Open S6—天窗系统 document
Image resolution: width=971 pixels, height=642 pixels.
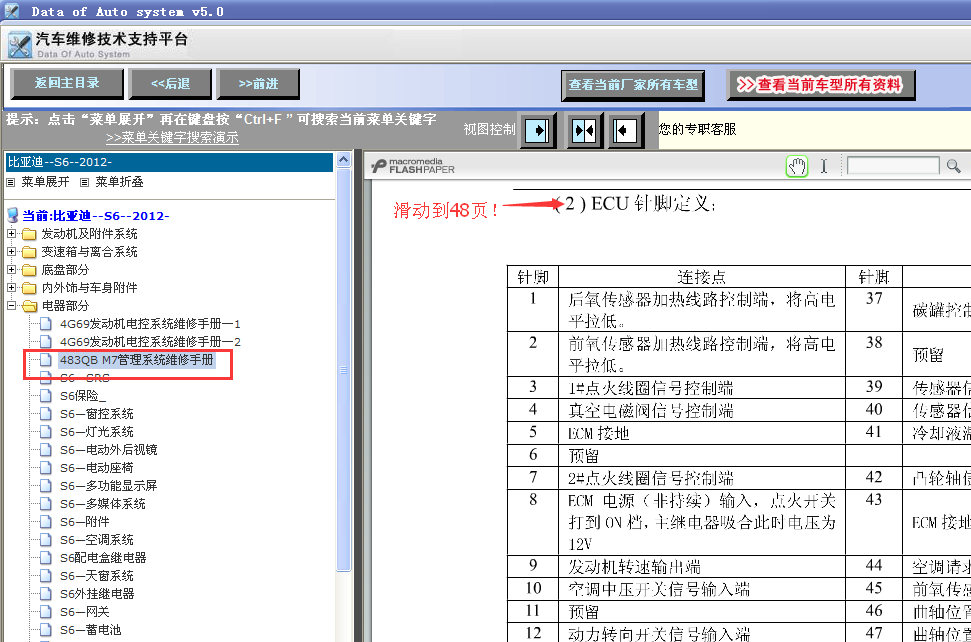click(x=97, y=575)
